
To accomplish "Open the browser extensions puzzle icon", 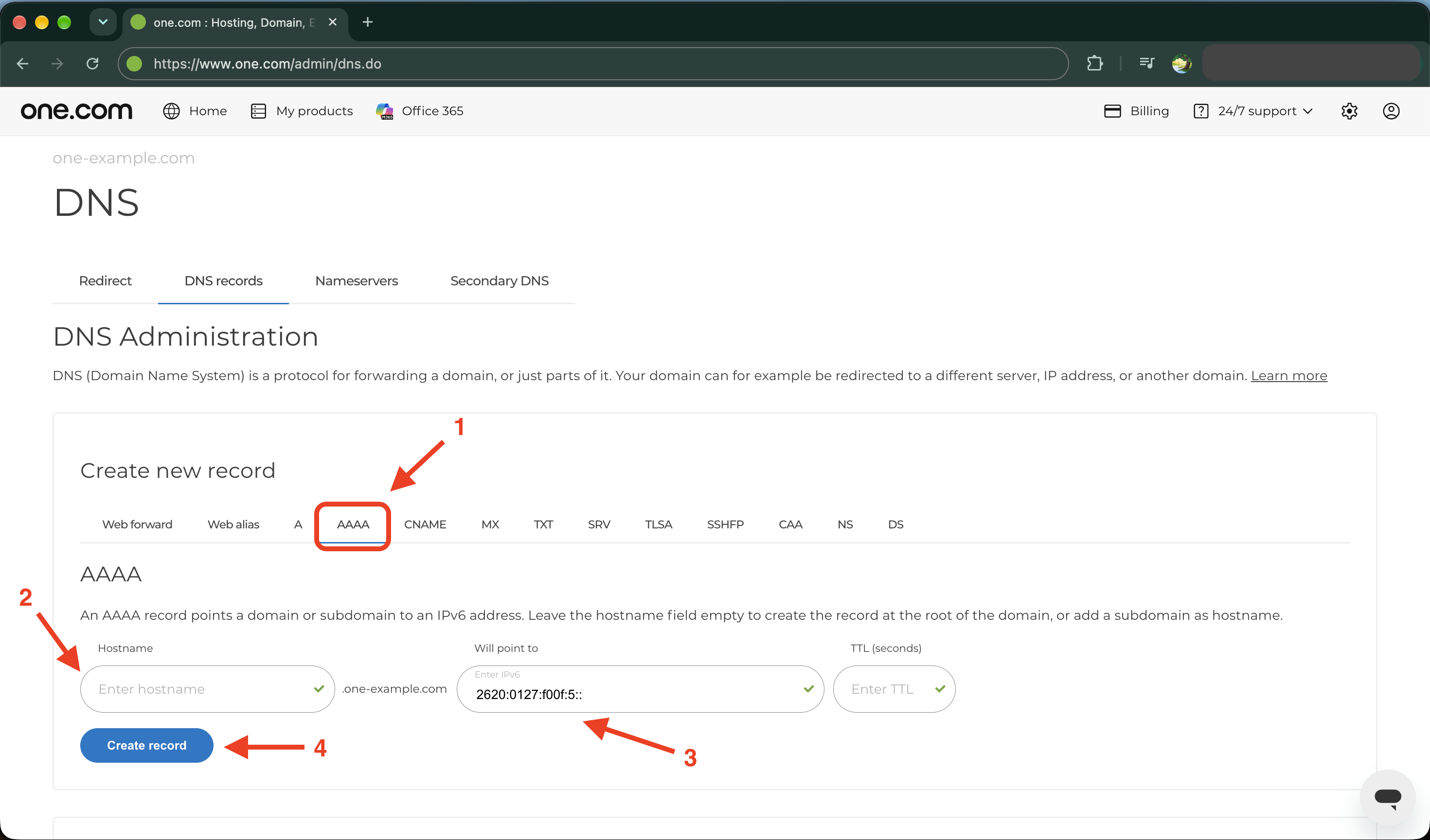I will [x=1094, y=64].
